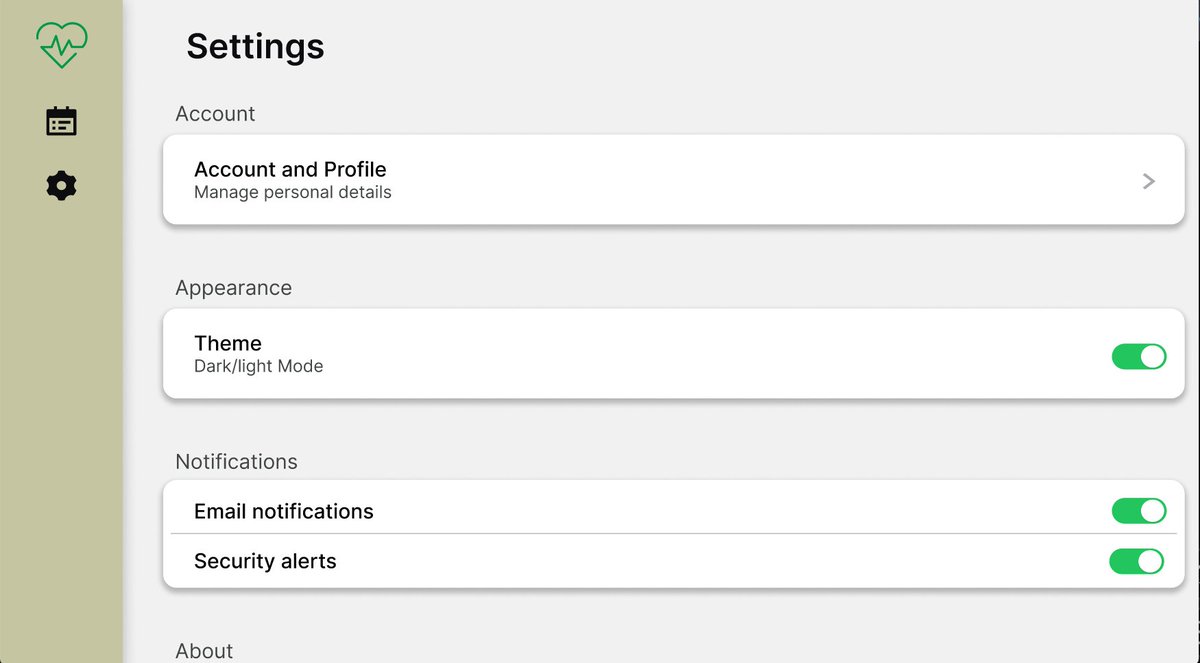Image resolution: width=1200 pixels, height=663 pixels.
Task: Select the settings gear sidebar icon
Action: pos(61,185)
